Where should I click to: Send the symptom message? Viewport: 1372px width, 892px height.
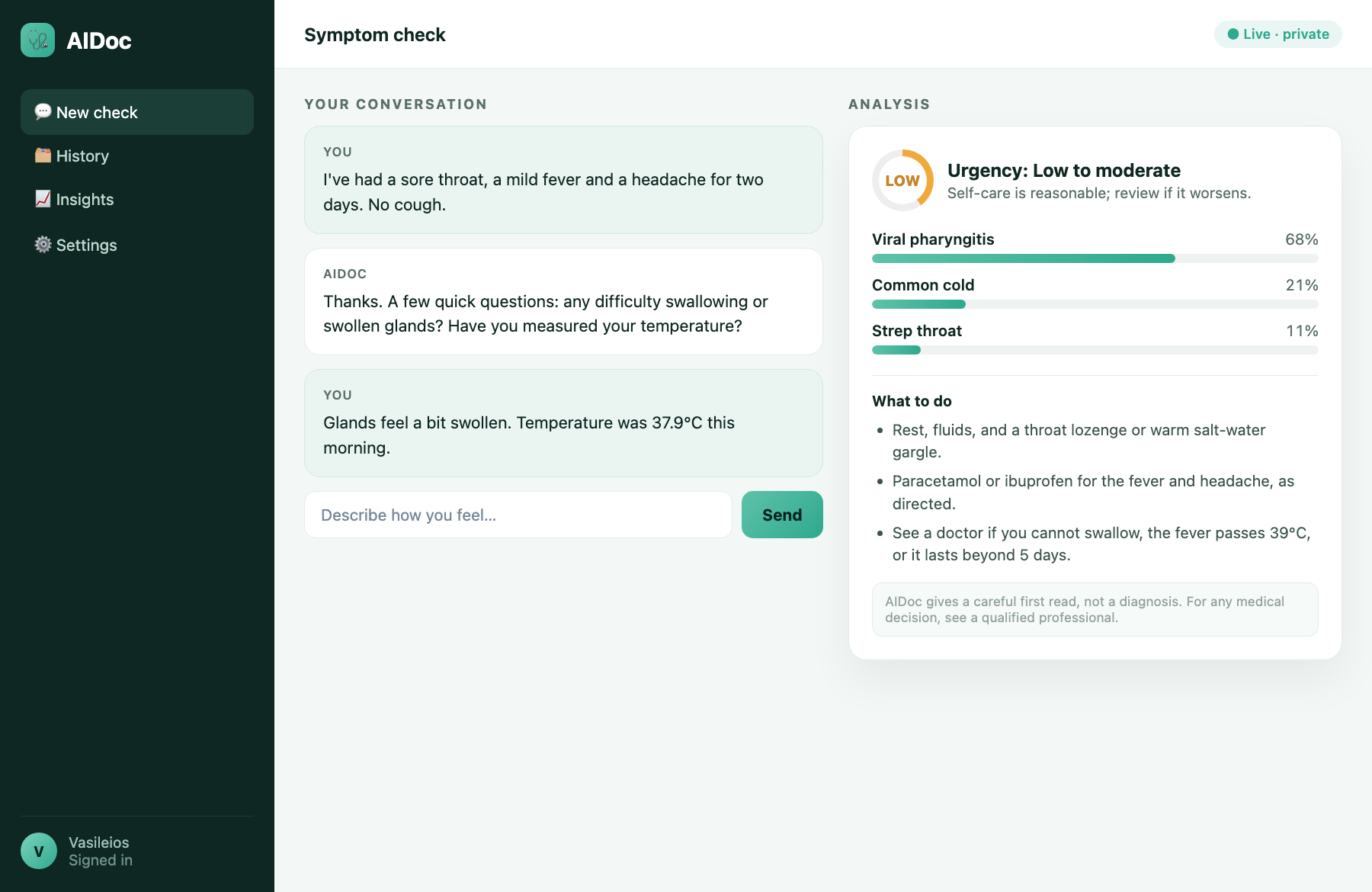click(x=782, y=515)
